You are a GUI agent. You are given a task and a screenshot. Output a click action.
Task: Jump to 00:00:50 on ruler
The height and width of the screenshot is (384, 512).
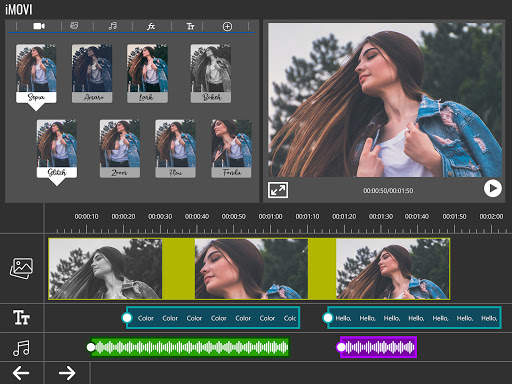coord(234,217)
